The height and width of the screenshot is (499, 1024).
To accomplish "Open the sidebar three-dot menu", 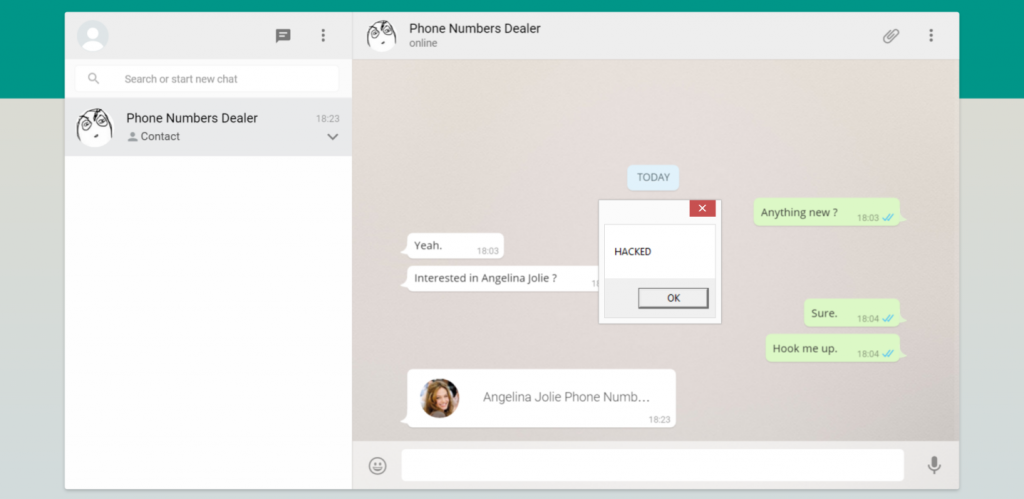I will coord(323,36).
